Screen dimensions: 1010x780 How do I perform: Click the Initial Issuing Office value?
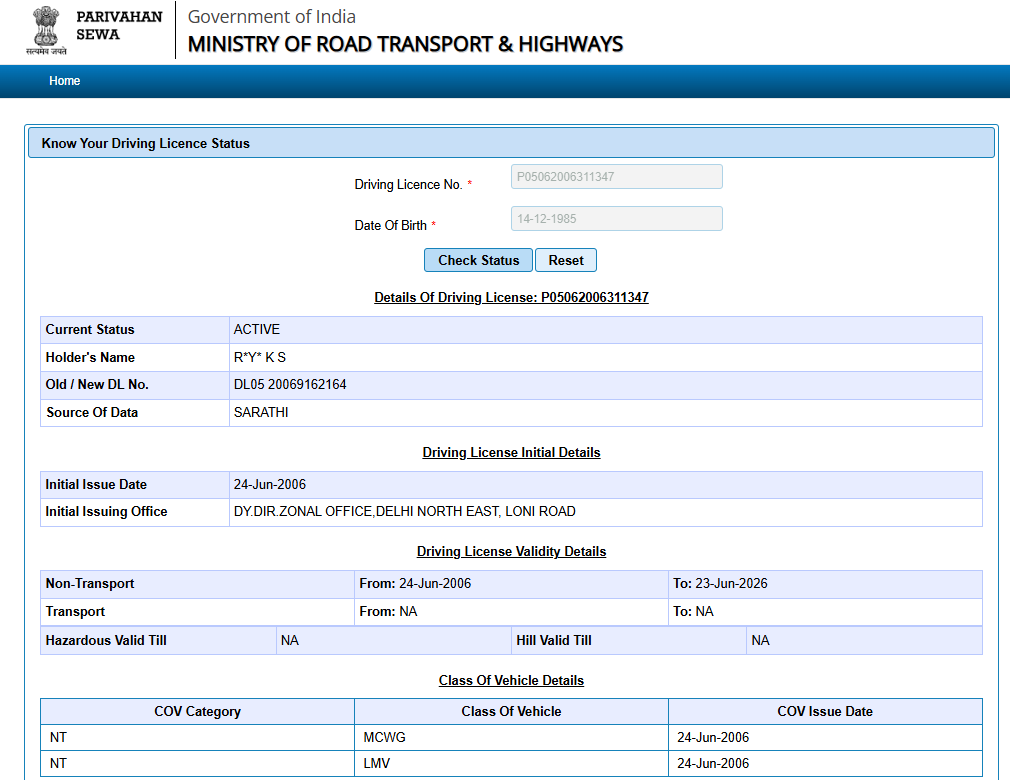pos(404,512)
